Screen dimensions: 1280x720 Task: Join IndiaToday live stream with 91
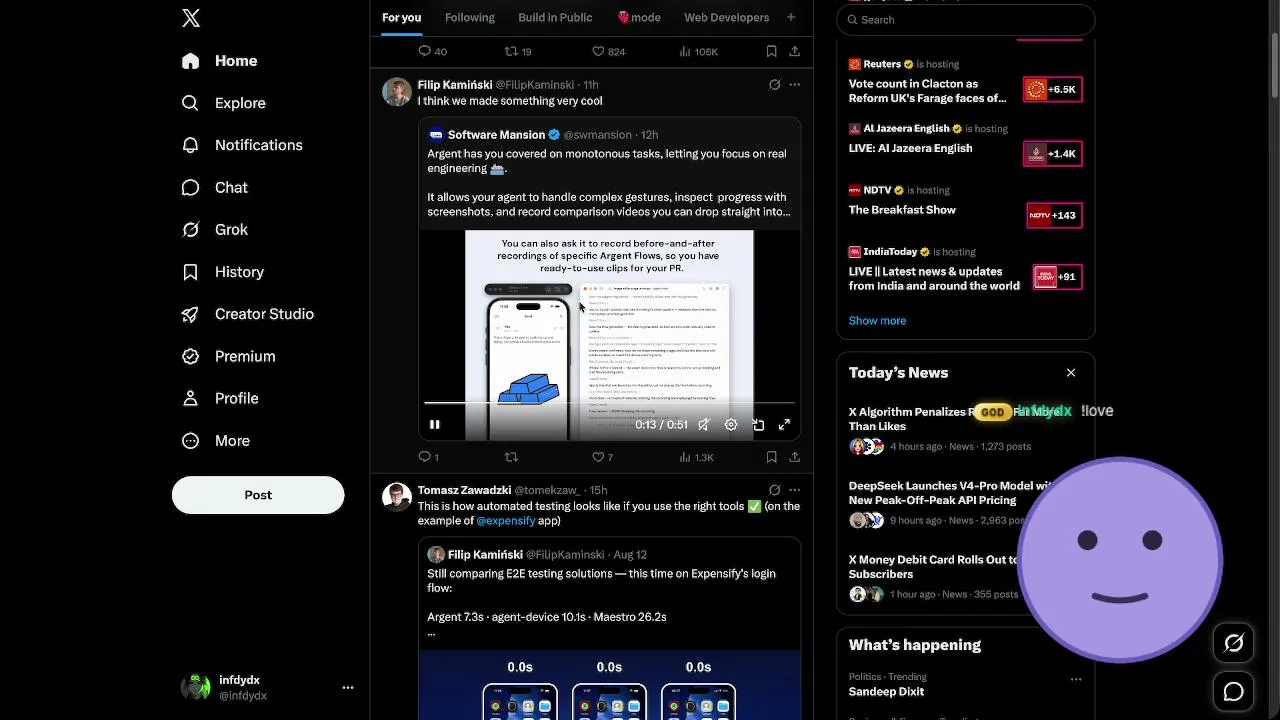[x=1057, y=277]
